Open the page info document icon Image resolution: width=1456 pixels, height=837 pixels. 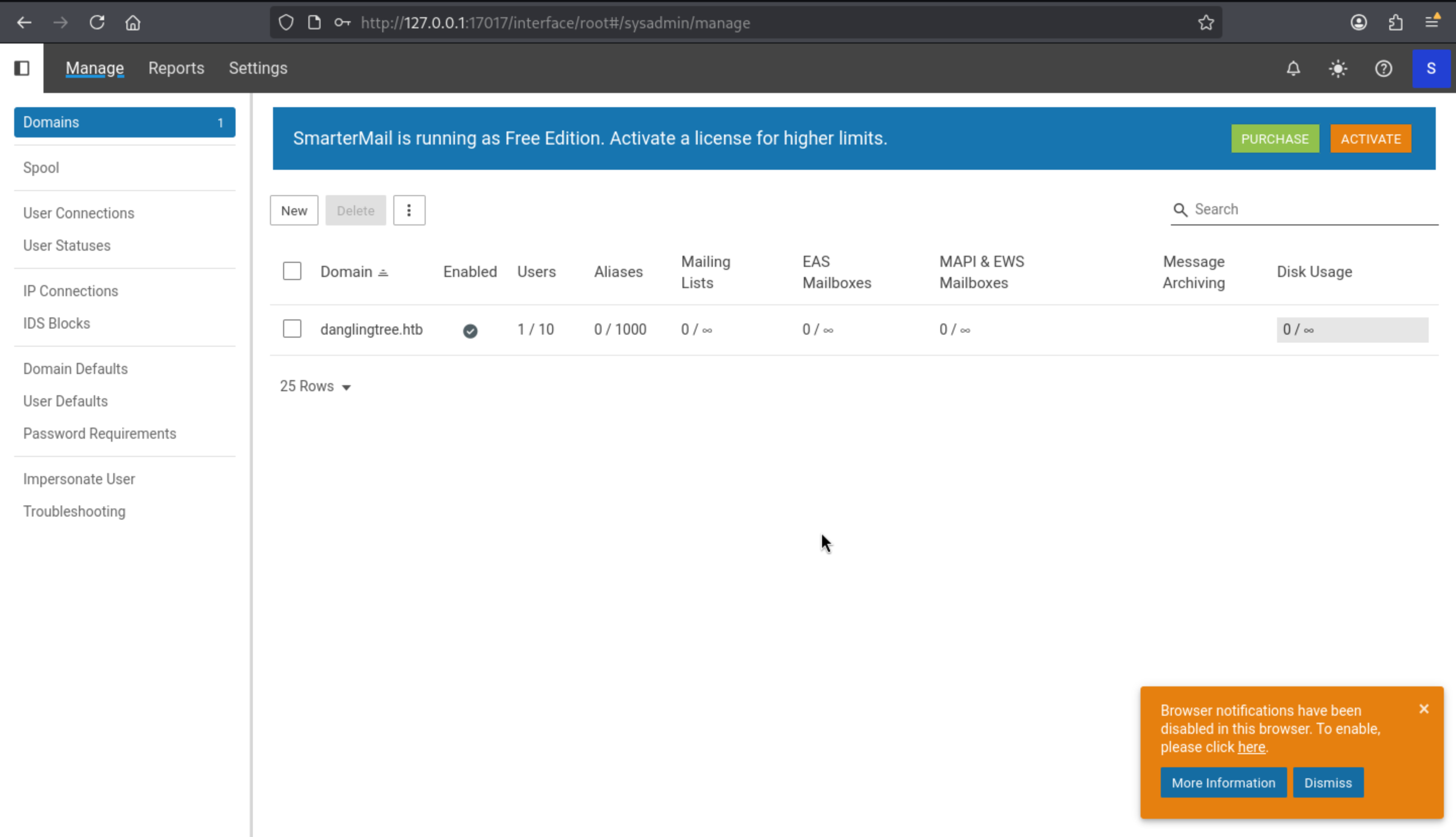click(314, 22)
